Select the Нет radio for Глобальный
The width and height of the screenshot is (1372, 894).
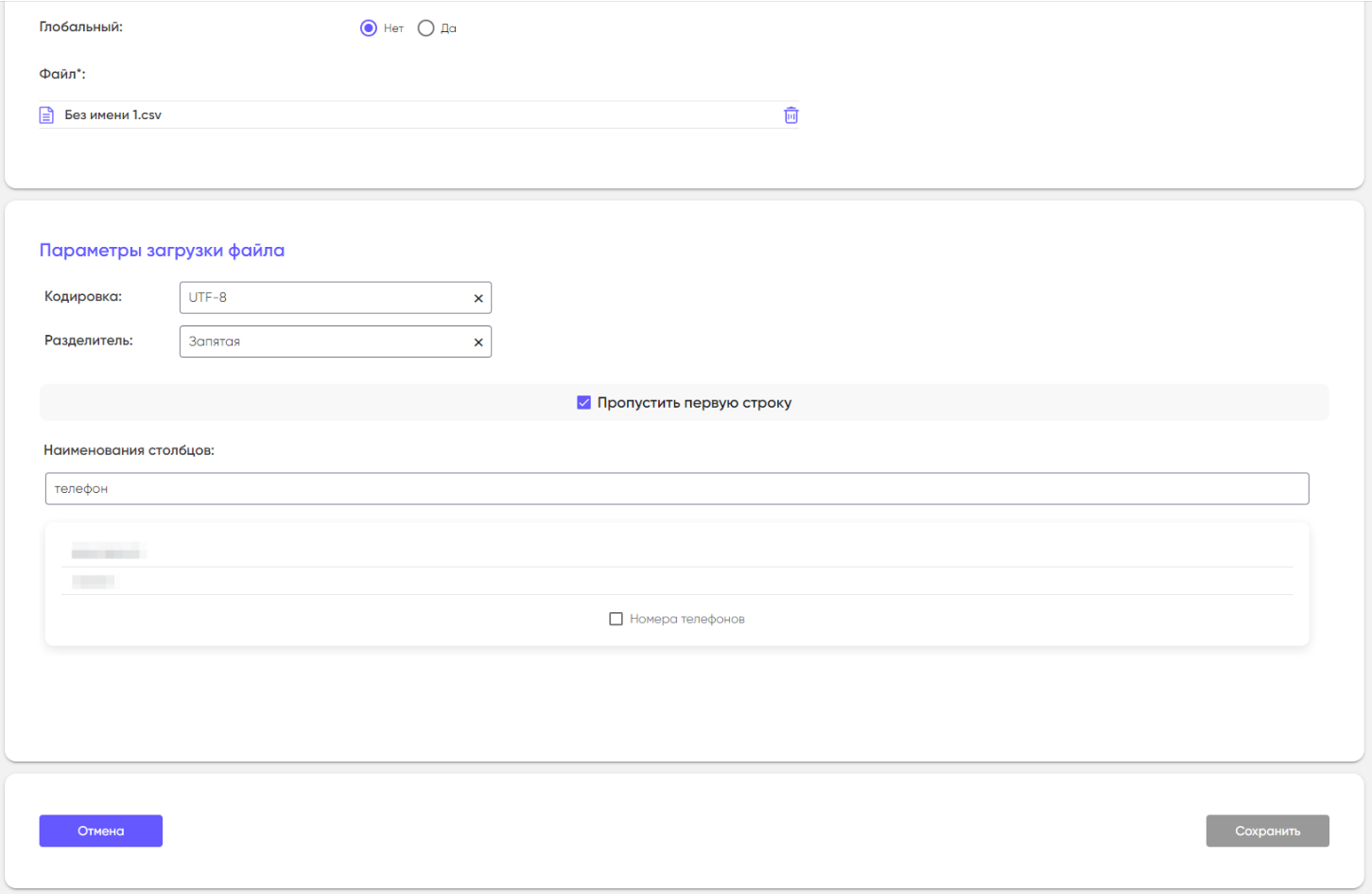[x=369, y=28]
